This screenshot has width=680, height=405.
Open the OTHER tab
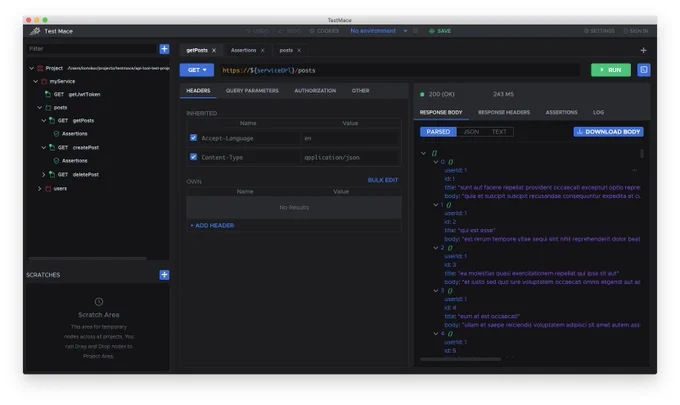coord(360,91)
